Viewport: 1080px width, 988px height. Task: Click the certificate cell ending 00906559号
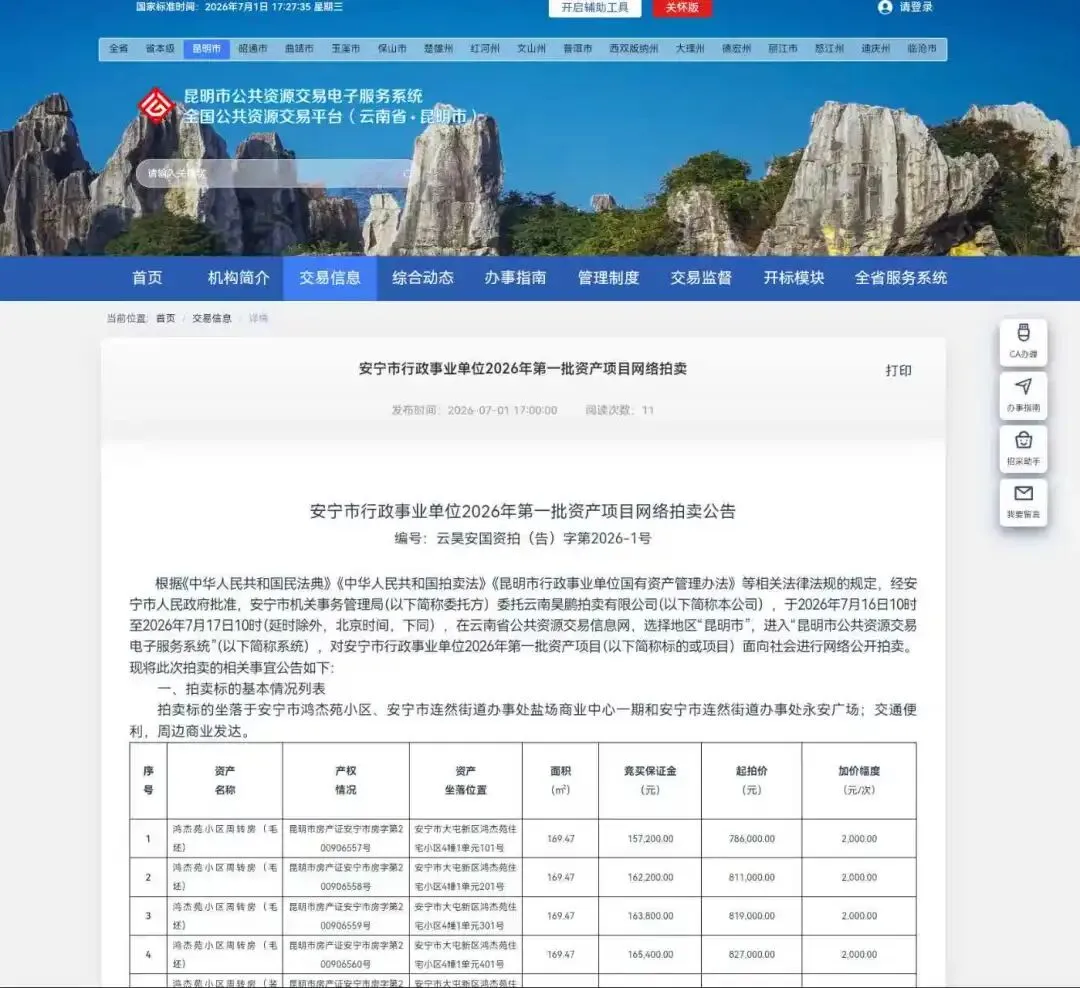pyautogui.click(x=346, y=916)
